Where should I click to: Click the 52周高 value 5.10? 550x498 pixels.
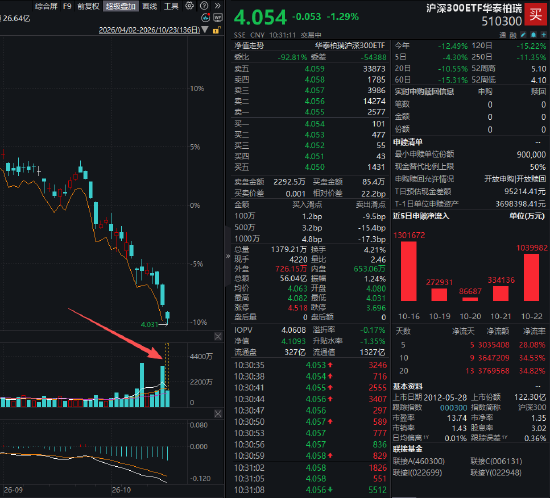tap(539, 69)
